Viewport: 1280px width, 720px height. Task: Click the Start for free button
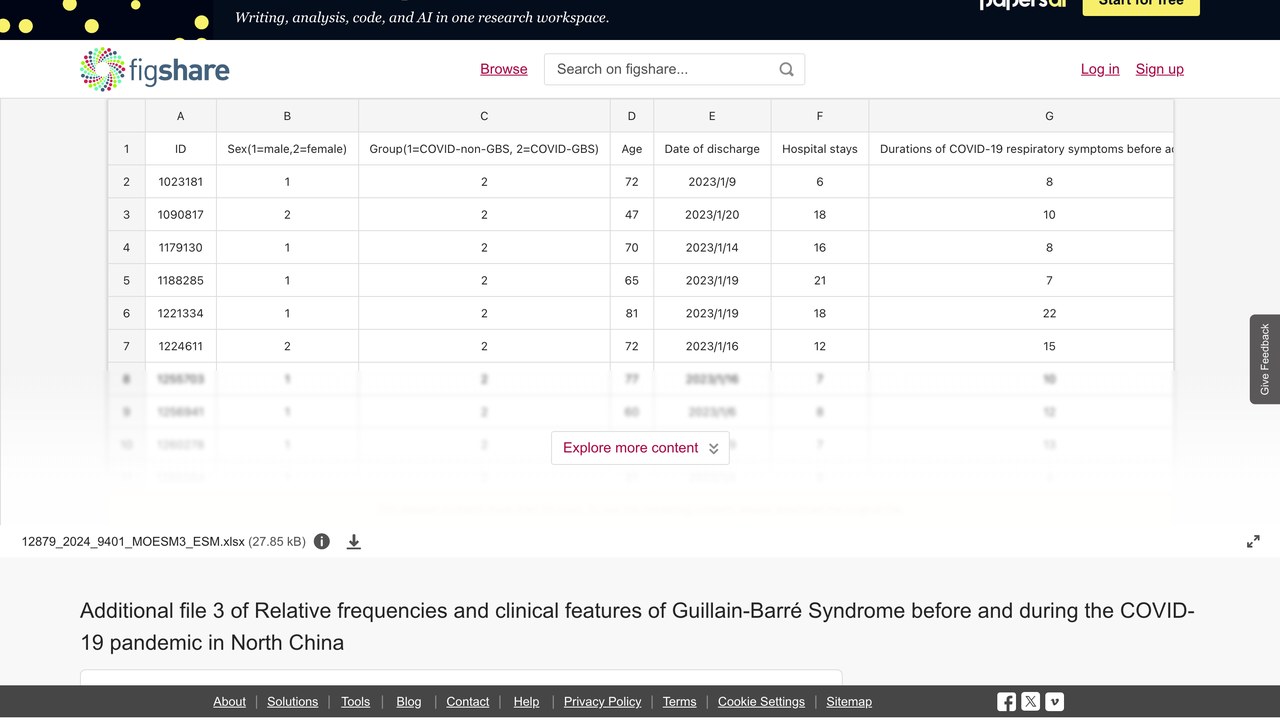1141,5
